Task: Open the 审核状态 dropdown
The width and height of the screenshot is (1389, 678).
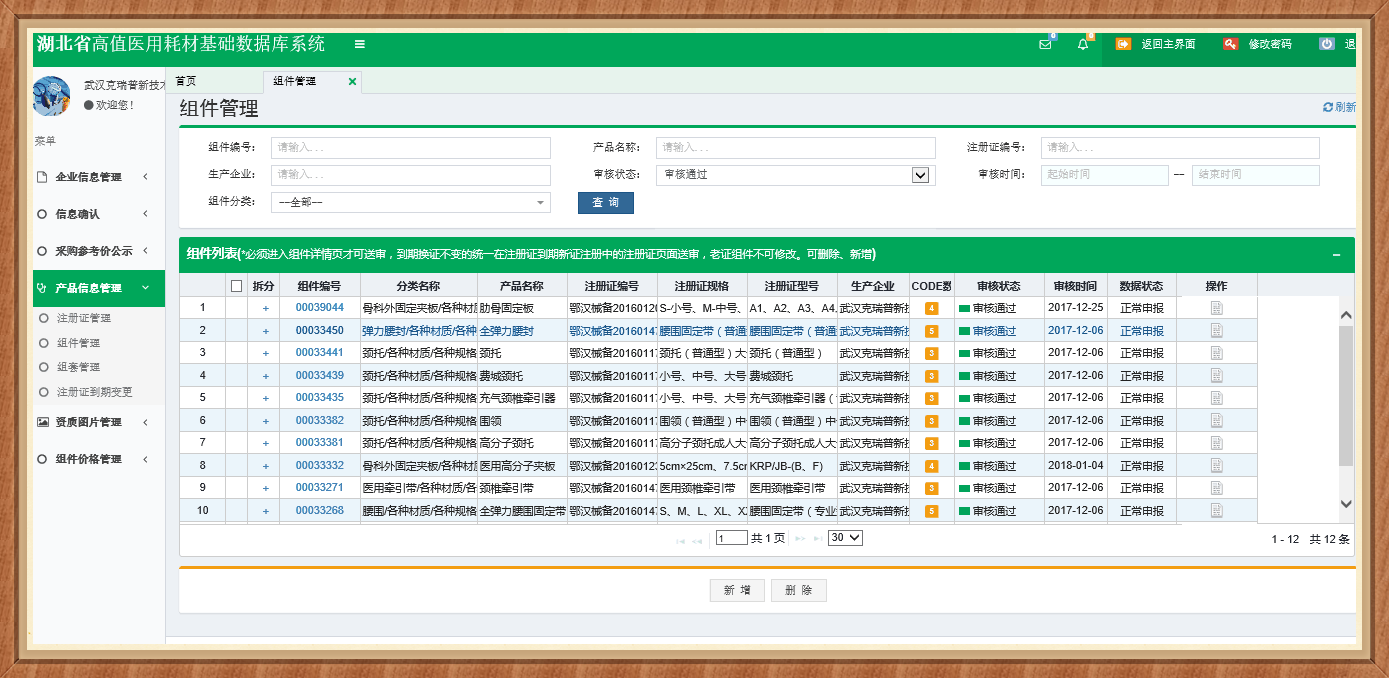Action: pyautogui.click(x=920, y=175)
